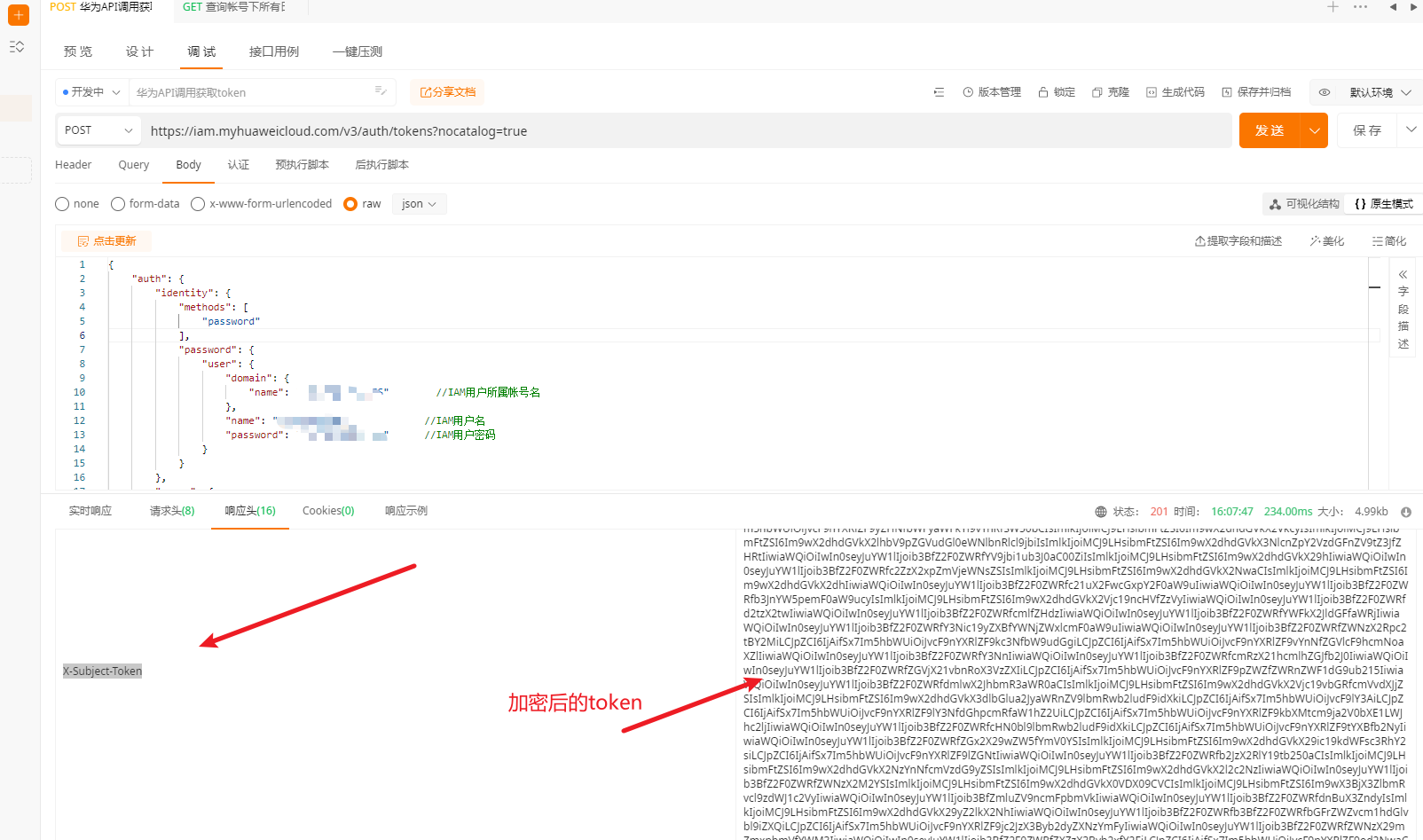Expand the 保存 save options arrow
Screen dimensions: 1423x840
(x=1411, y=130)
